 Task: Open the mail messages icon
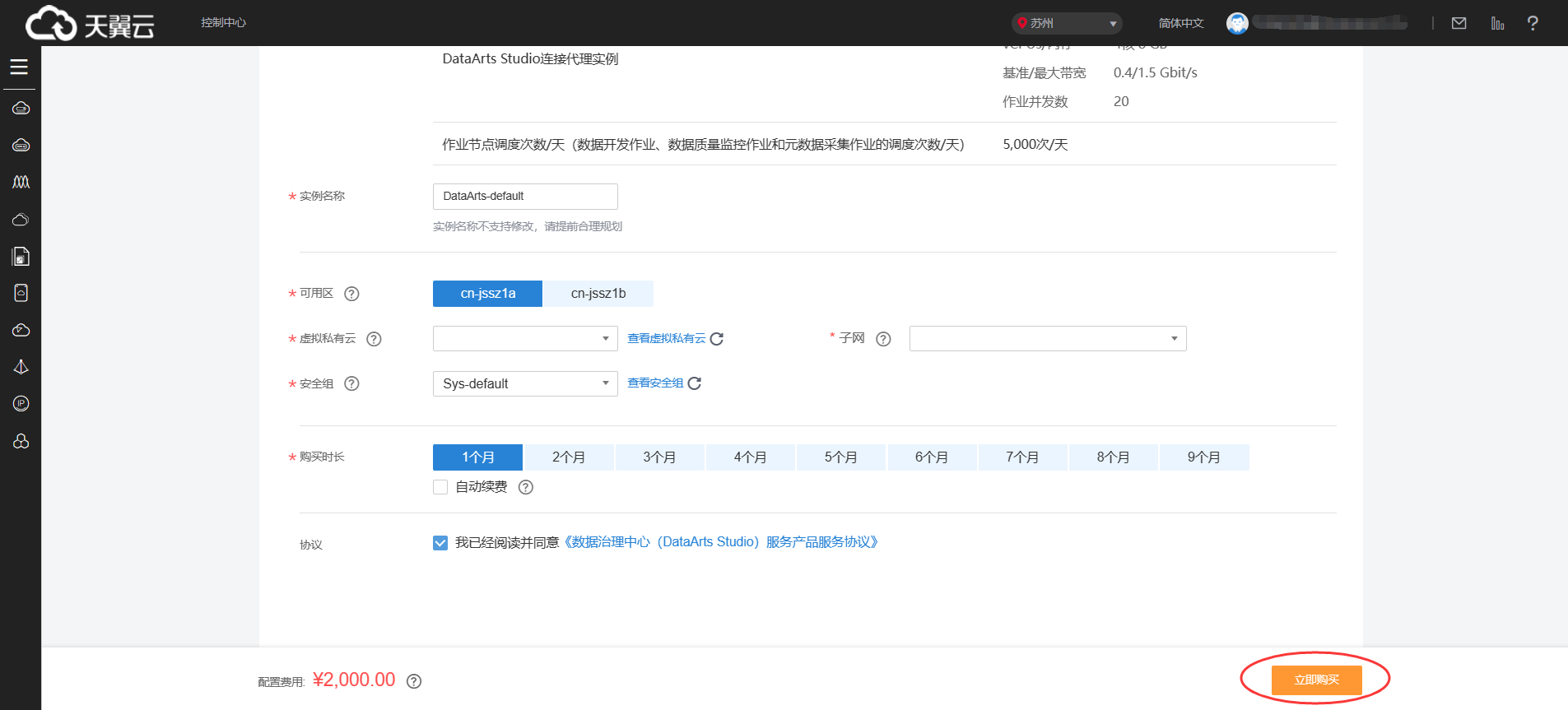[1459, 23]
